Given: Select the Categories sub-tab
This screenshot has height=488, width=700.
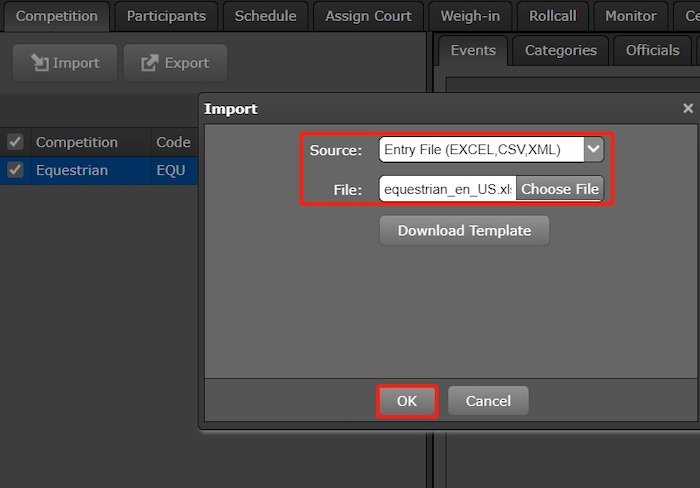Looking at the screenshot, I should pyautogui.click(x=560, y=50).
